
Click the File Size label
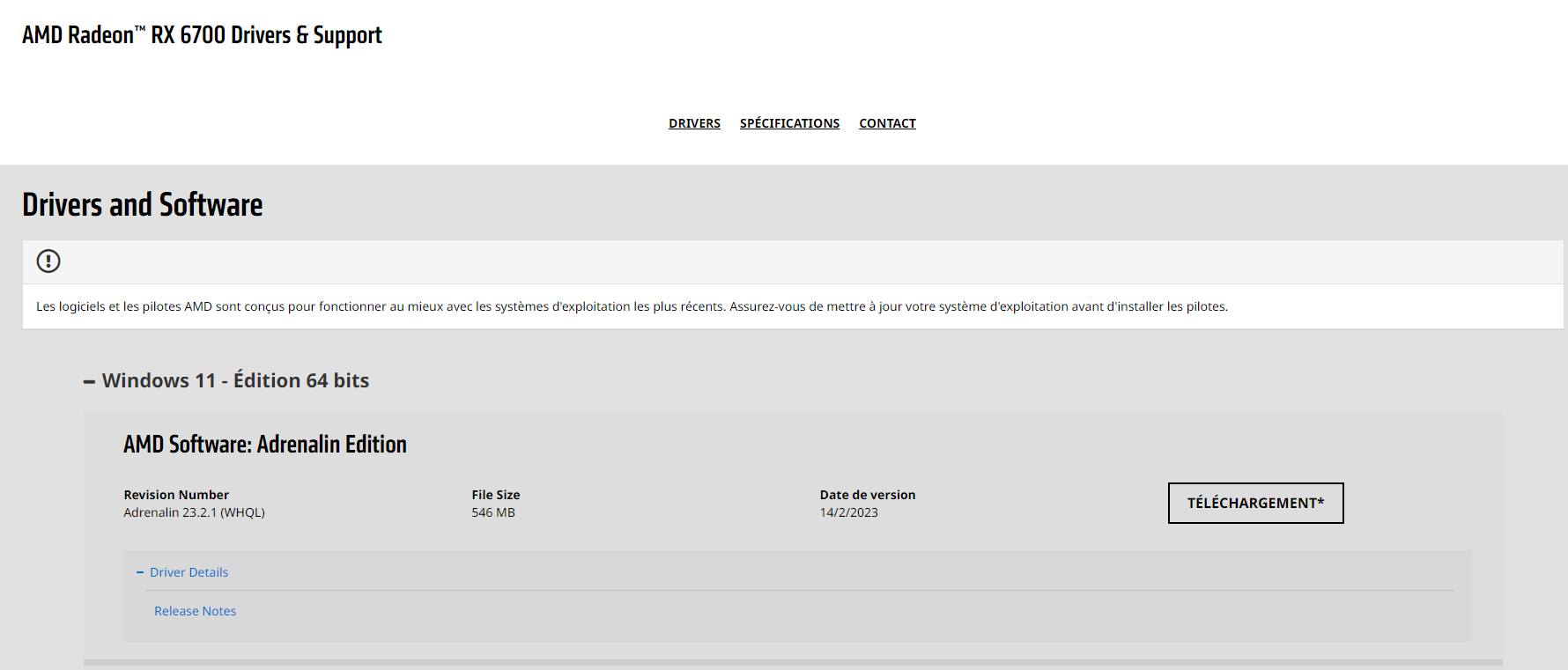click(496, 495)
